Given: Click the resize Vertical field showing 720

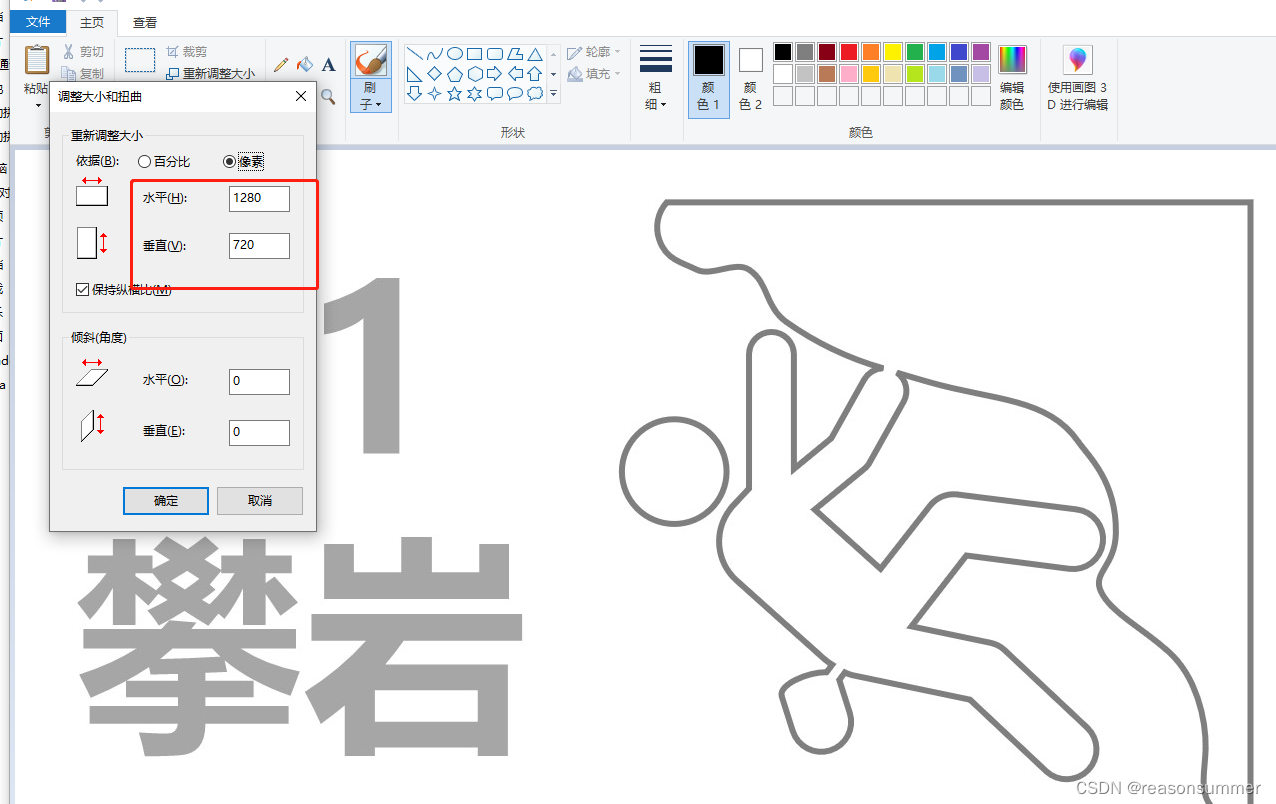Looking at the screenshot, I should [x=259, y=245].
